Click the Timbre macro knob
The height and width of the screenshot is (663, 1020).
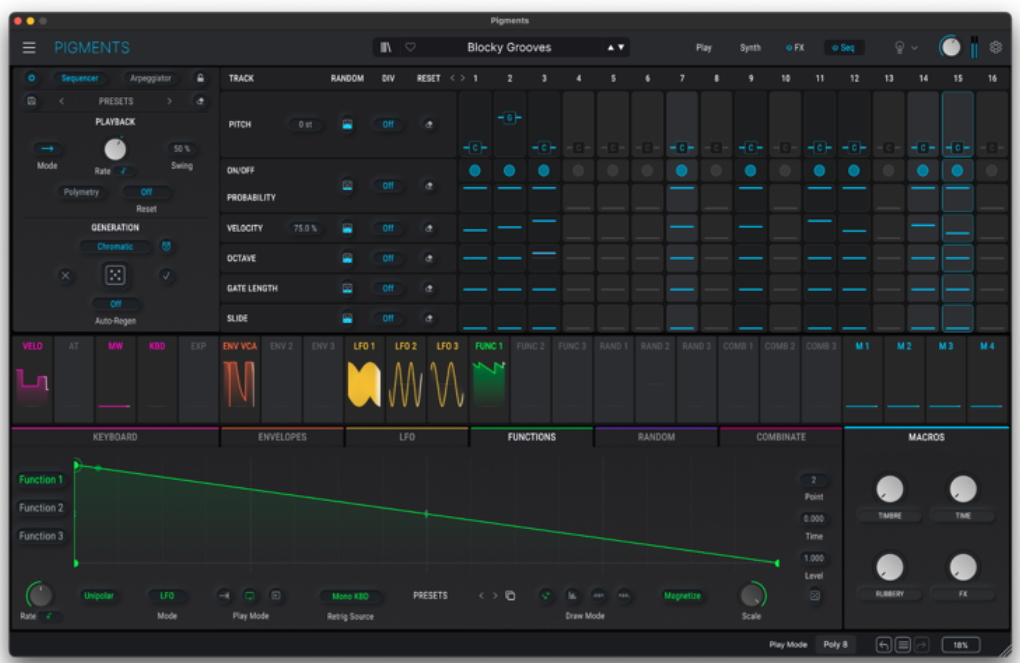click(889, 489)
